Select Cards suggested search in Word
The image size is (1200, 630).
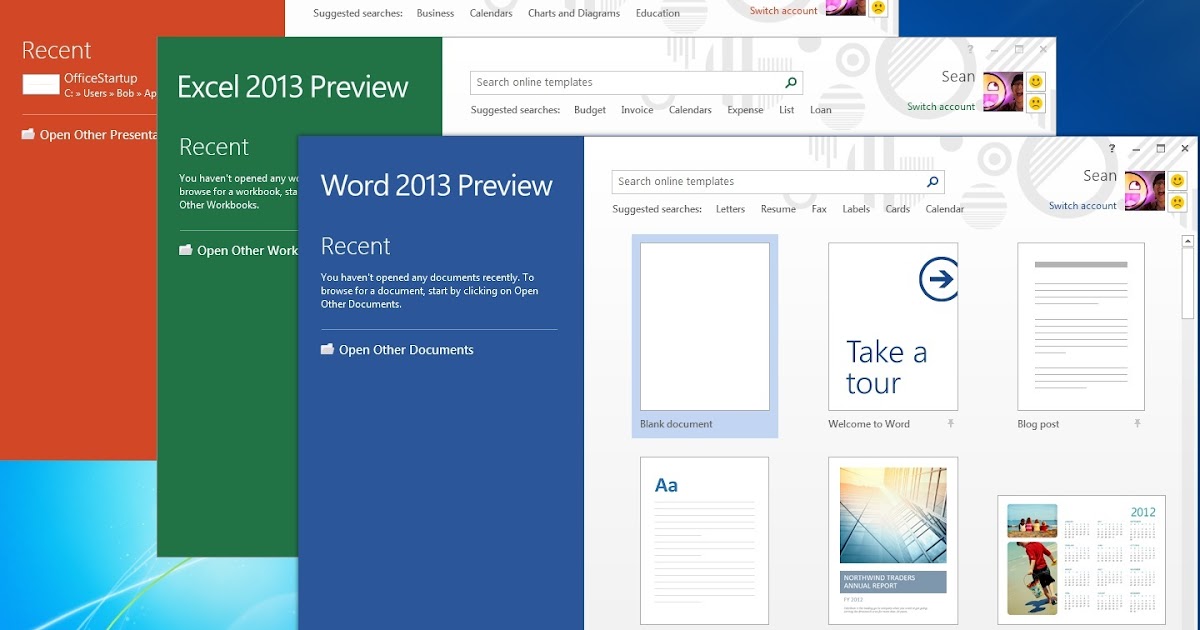[897, 209]
